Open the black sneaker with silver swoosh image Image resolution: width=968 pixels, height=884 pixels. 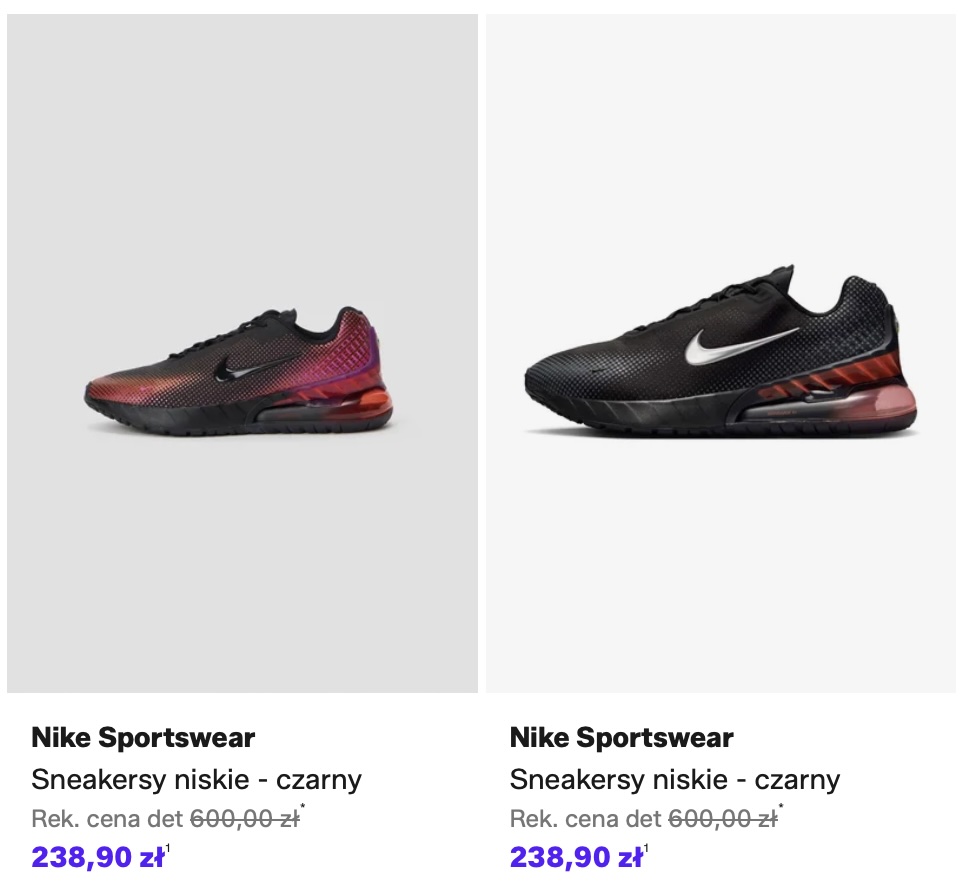tap(720, 352)
